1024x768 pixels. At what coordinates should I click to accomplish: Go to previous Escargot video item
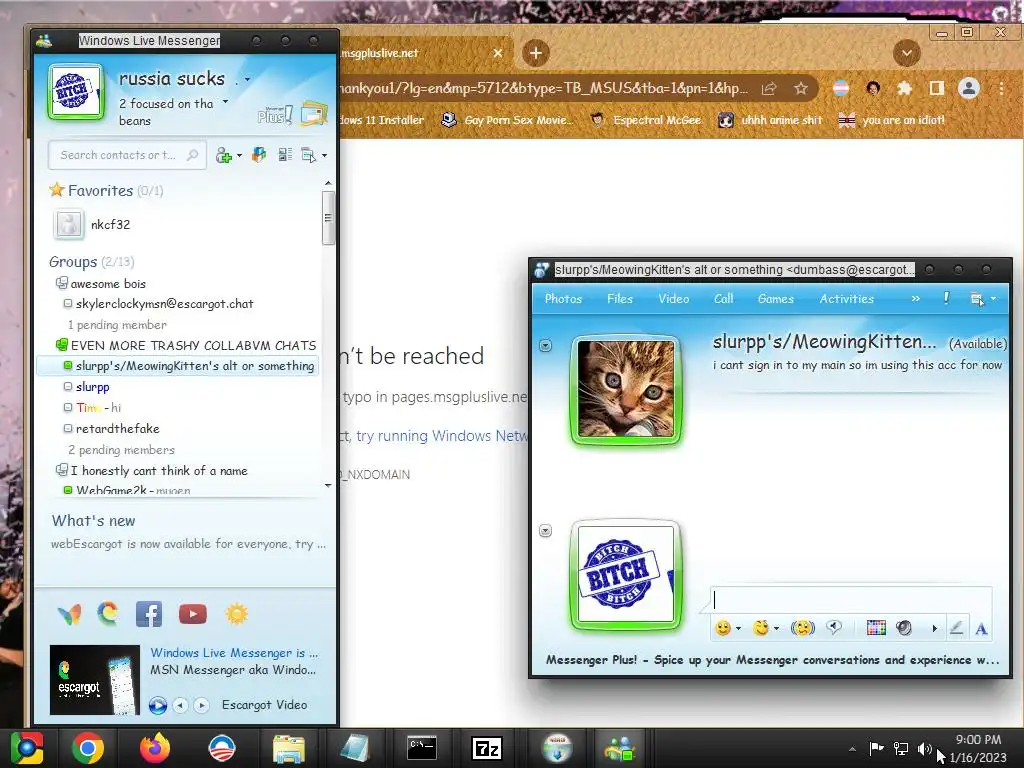181,705
